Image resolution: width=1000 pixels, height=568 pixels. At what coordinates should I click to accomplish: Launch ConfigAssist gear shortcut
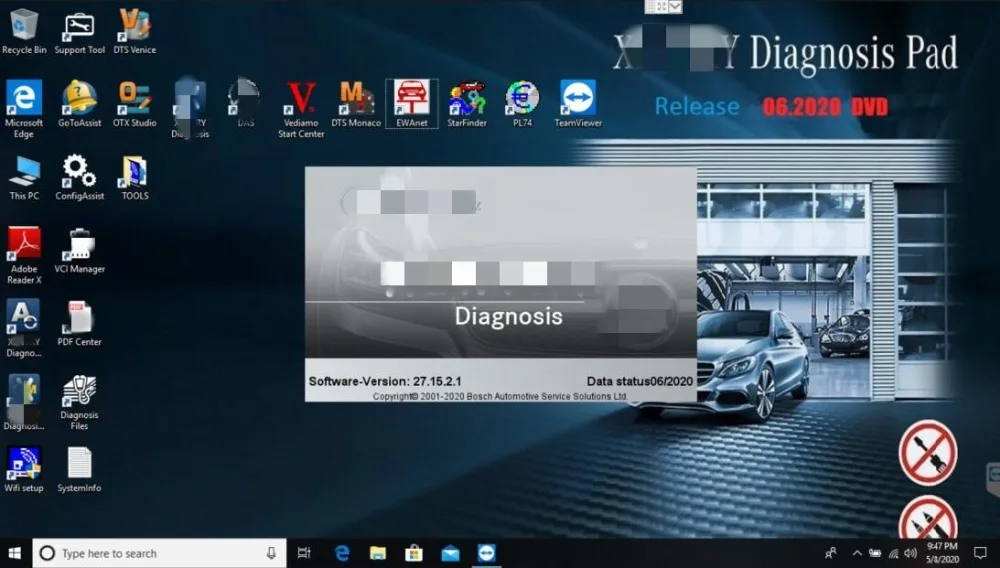pyautogui.click(x=79, y=177)
